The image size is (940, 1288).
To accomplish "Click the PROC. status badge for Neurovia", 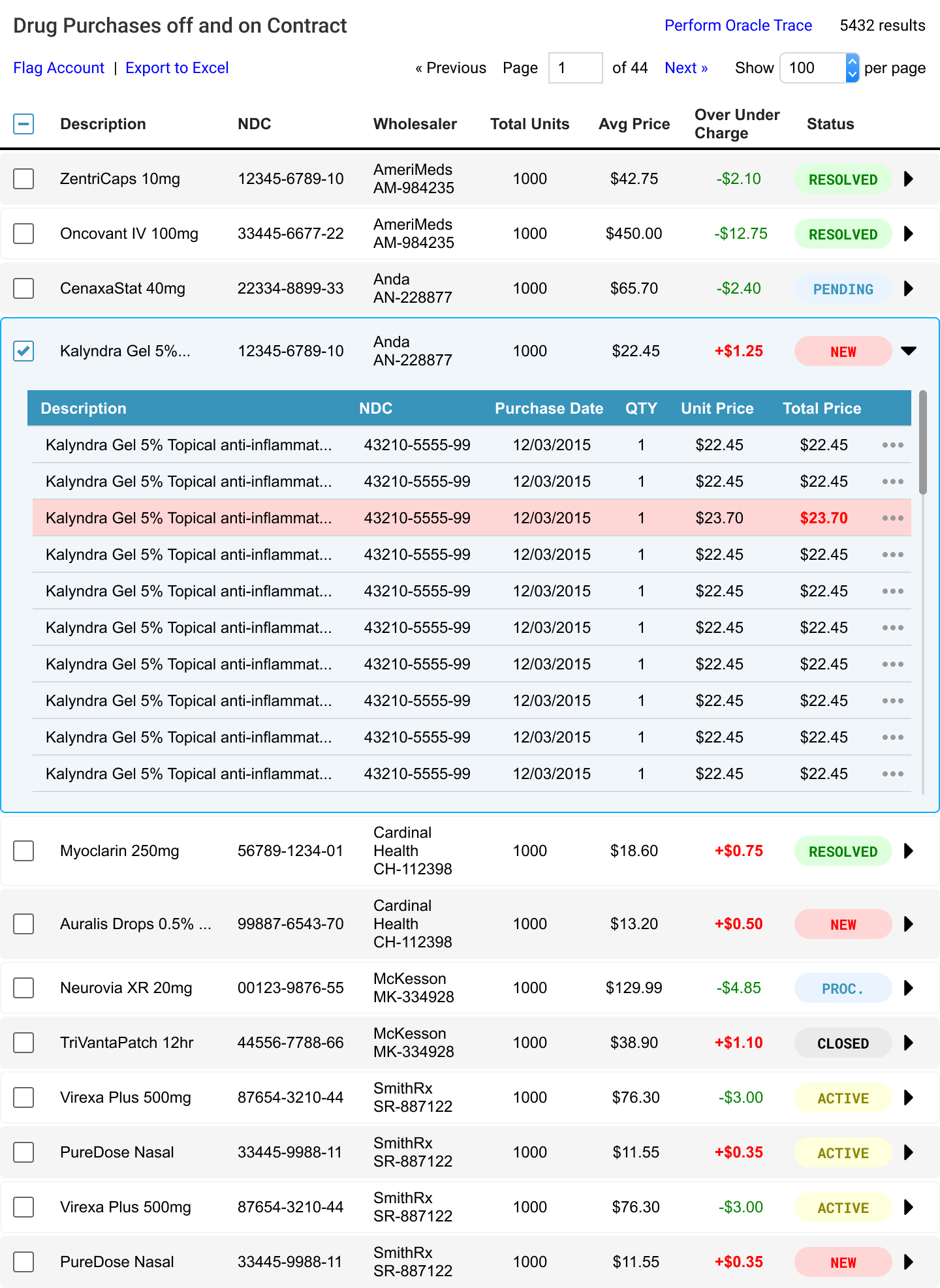I will [x=843, y=988].
